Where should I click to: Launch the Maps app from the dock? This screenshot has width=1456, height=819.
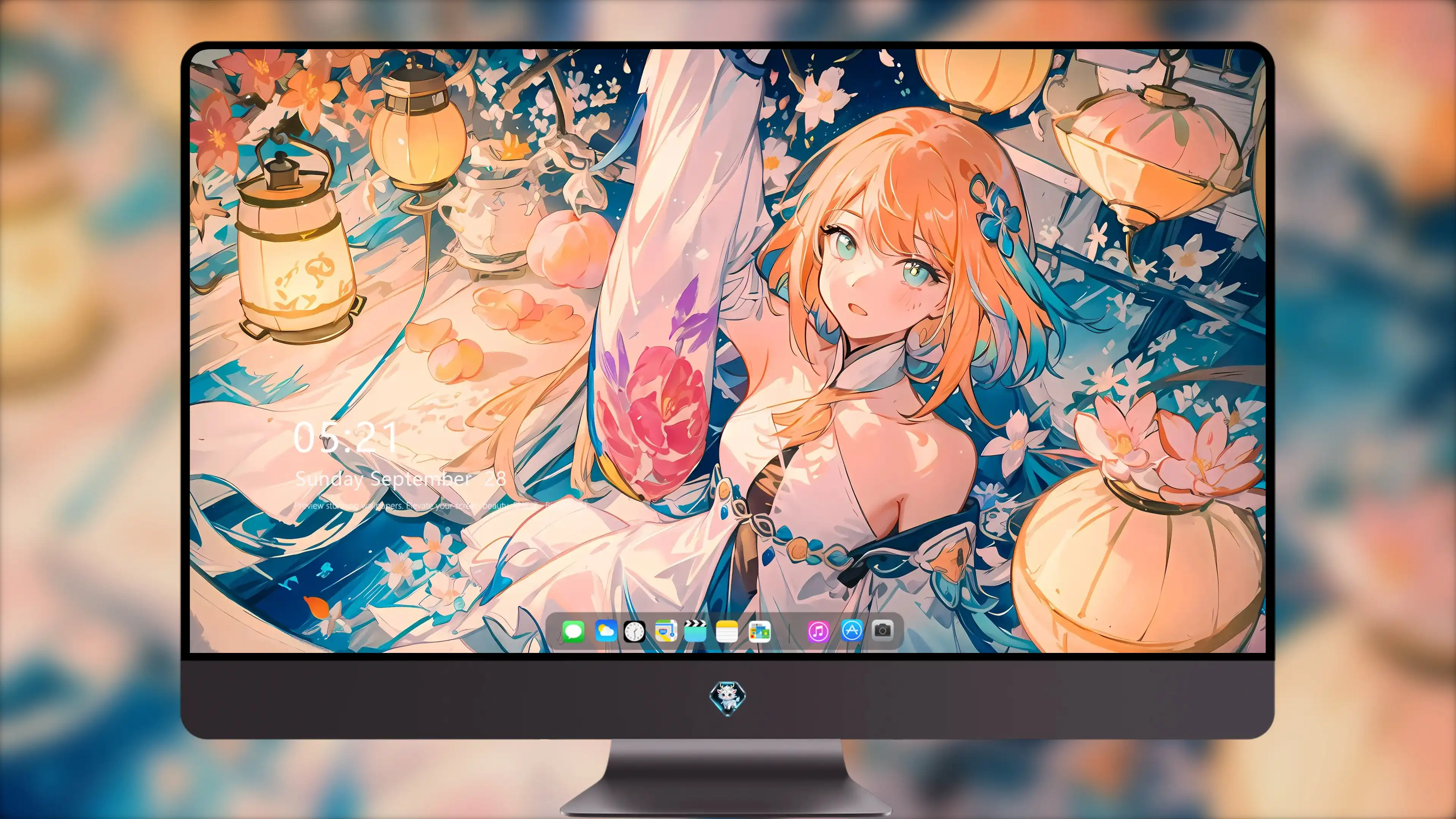pyautogui.click(x=666, y=631)
